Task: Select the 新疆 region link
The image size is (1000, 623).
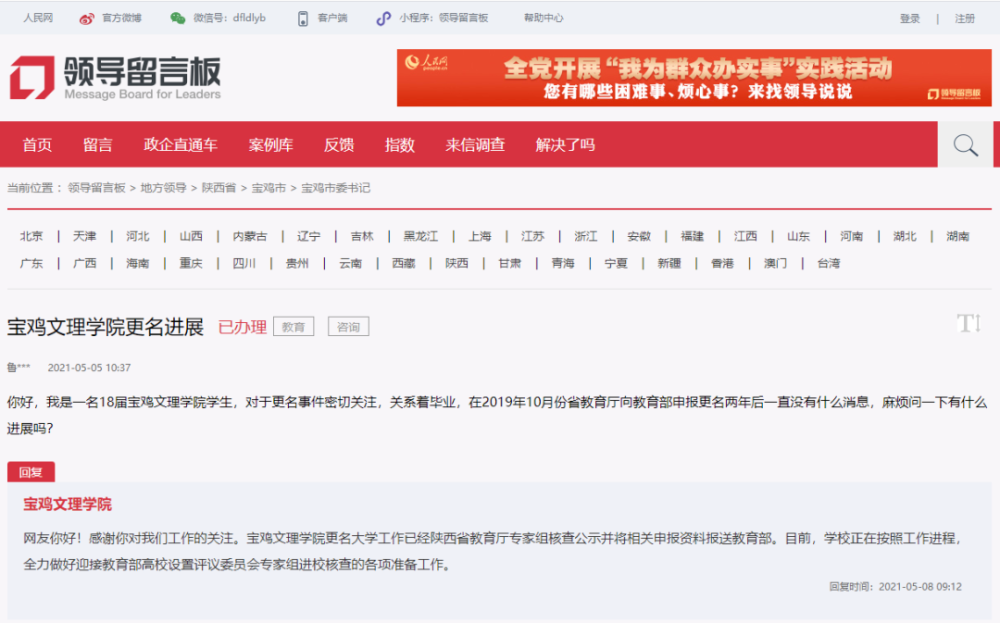Action: (x=669, y=263)
